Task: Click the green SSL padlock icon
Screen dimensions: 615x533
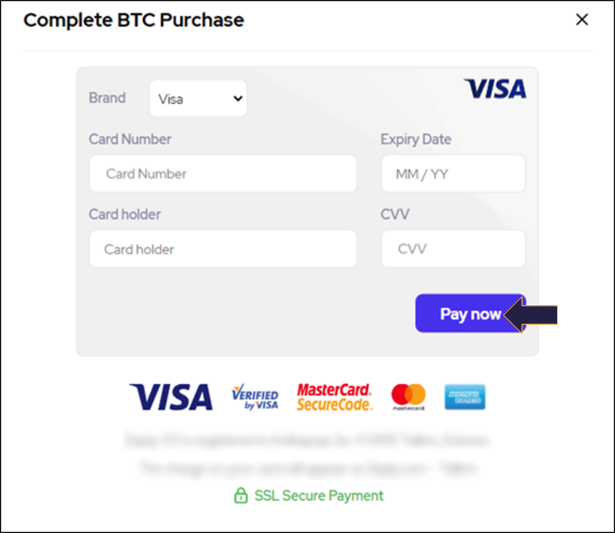Action: point(240,495)
